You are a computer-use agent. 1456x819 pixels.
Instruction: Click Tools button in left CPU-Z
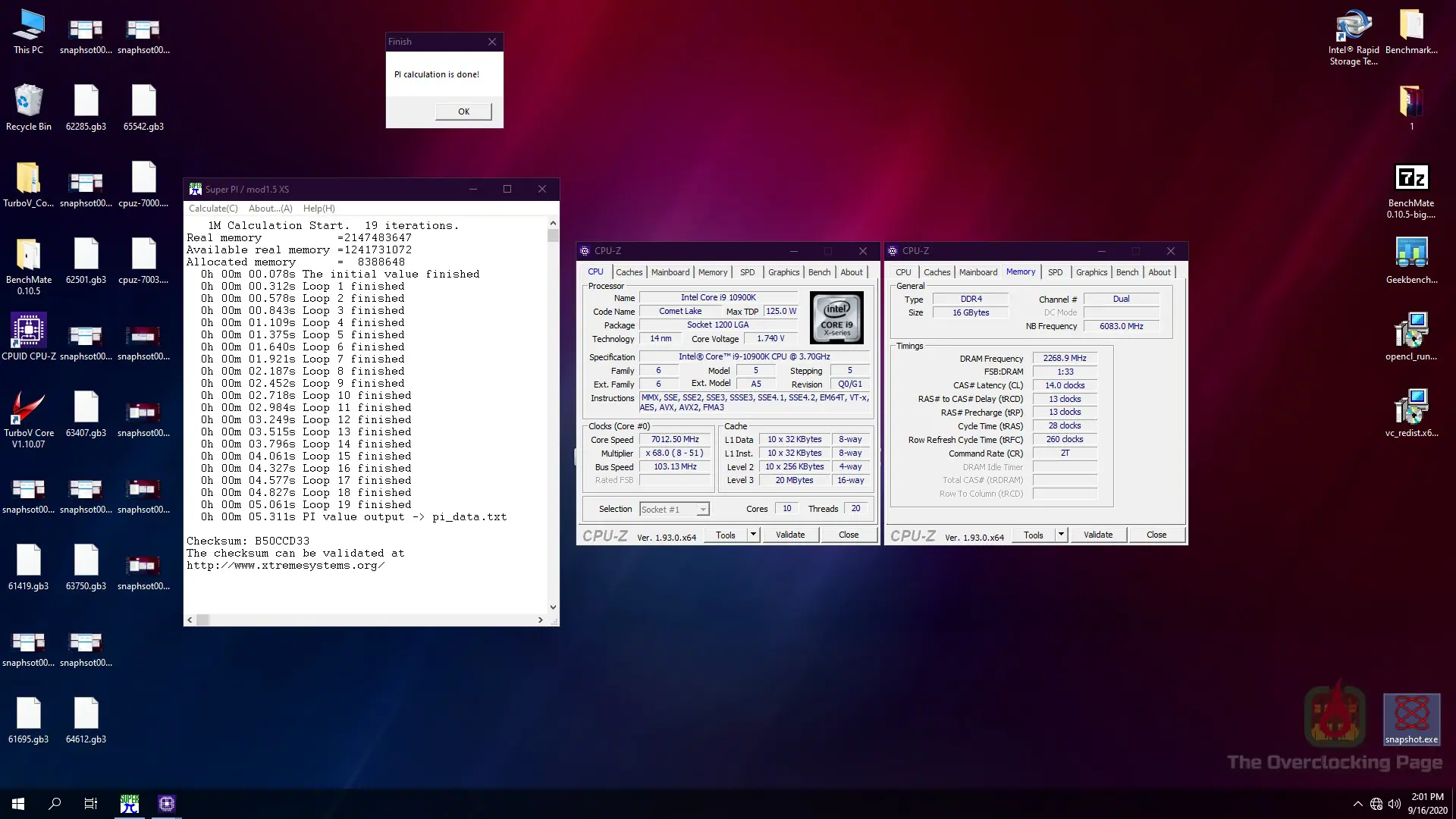726,535
